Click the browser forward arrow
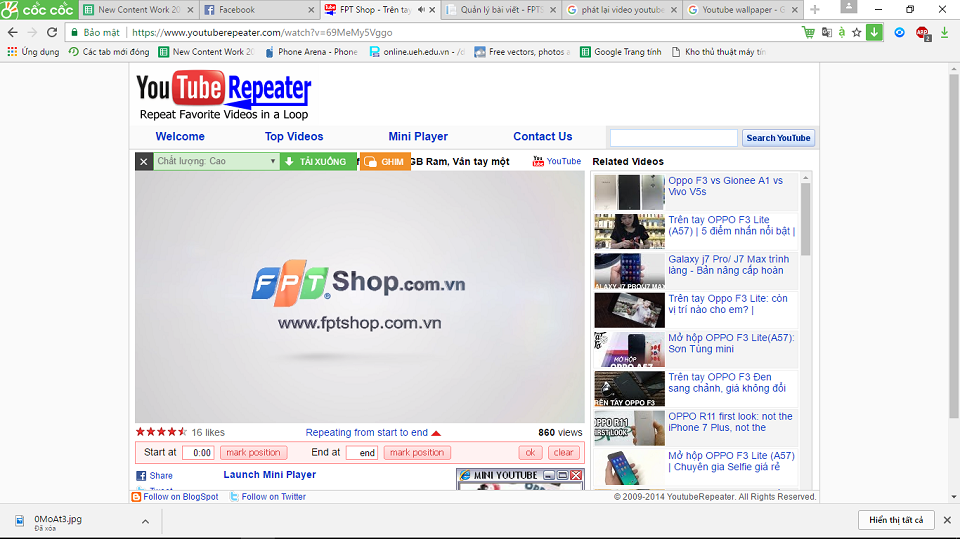This screenshot has height=539, width=960. click(32, 32)
